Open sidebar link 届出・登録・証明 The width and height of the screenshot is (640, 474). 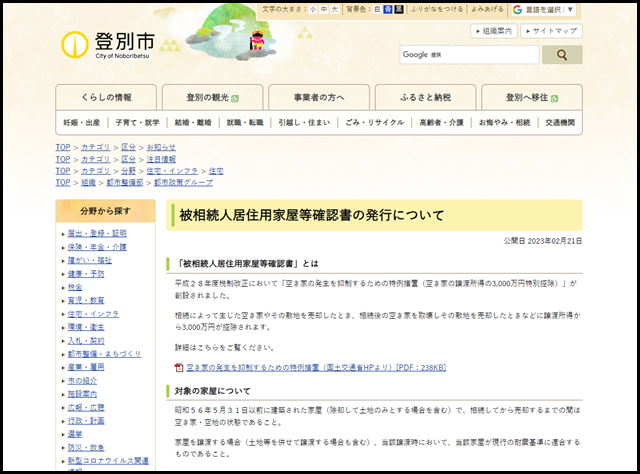point(97,234)
